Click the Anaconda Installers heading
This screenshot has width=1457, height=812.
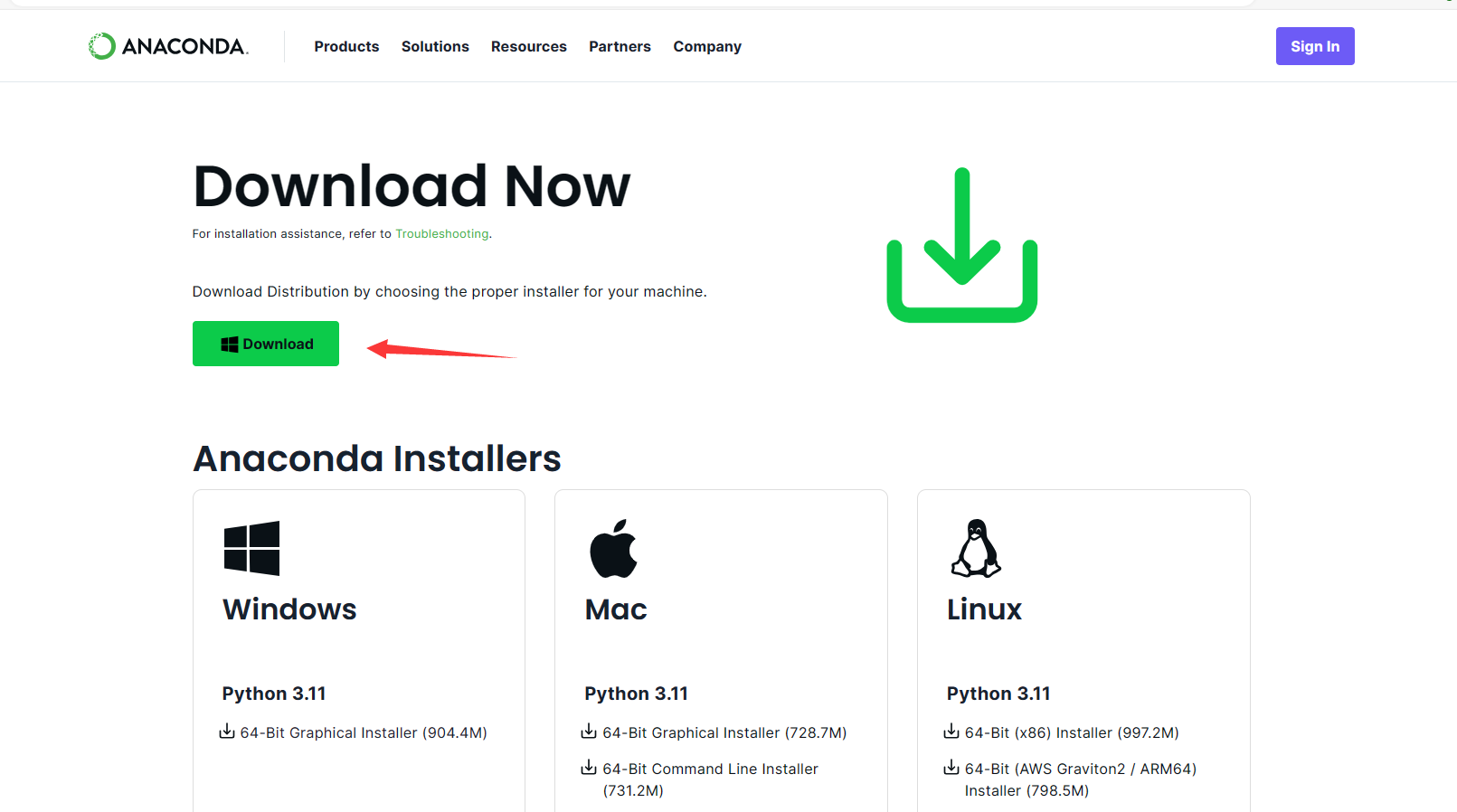pos(377,458)
